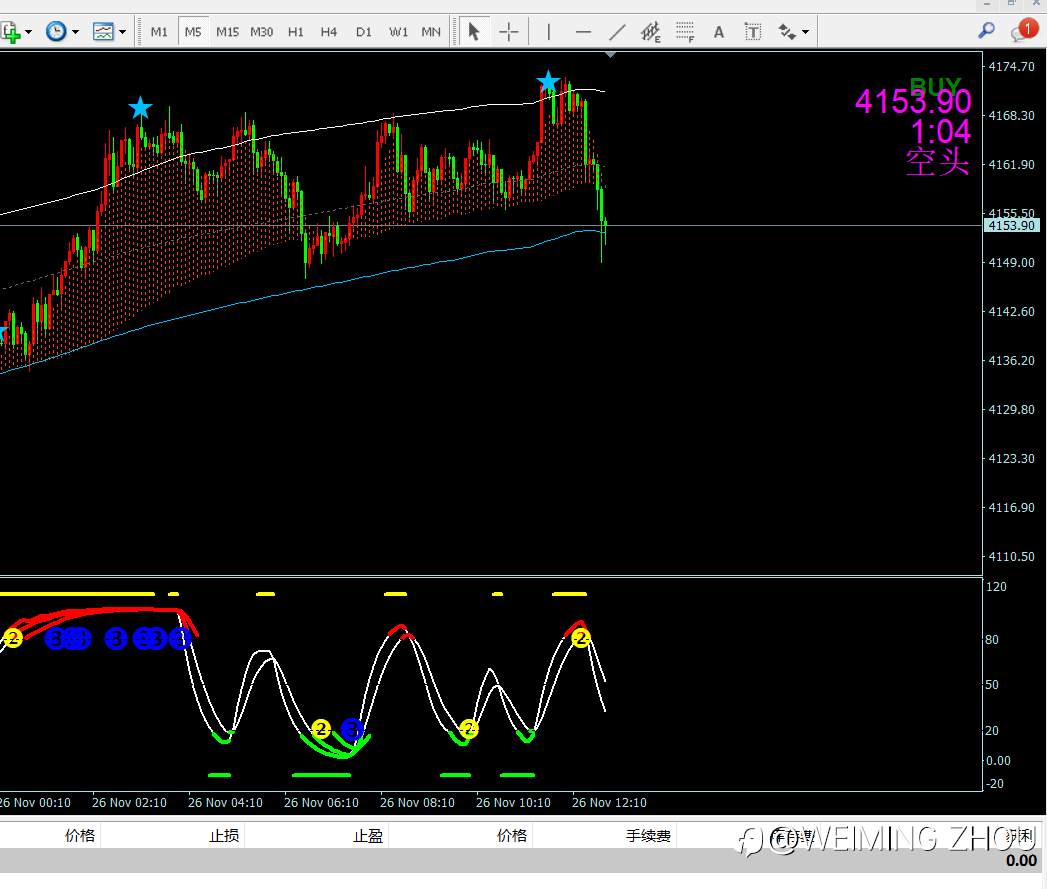Switch chart to M1 timeframe
This screenshot has height=889, width=1047.
159,31
